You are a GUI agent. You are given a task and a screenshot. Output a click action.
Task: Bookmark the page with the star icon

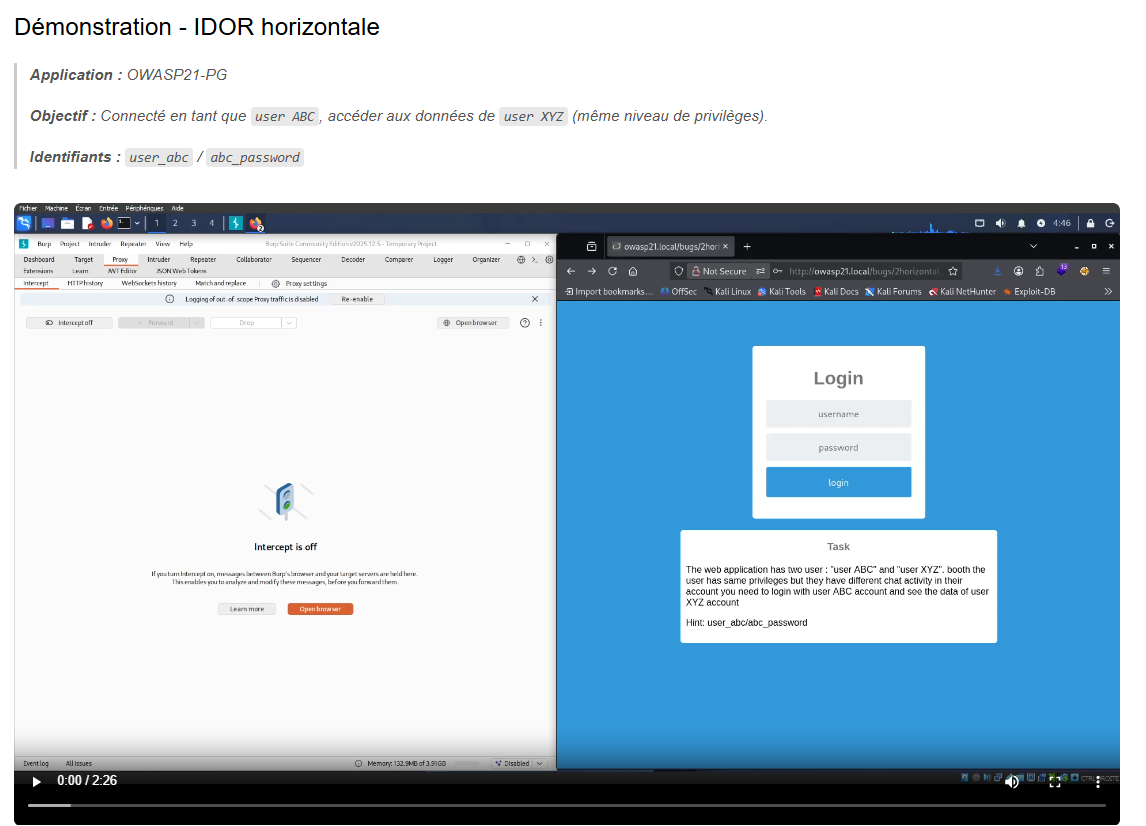(x=952, y=271)
